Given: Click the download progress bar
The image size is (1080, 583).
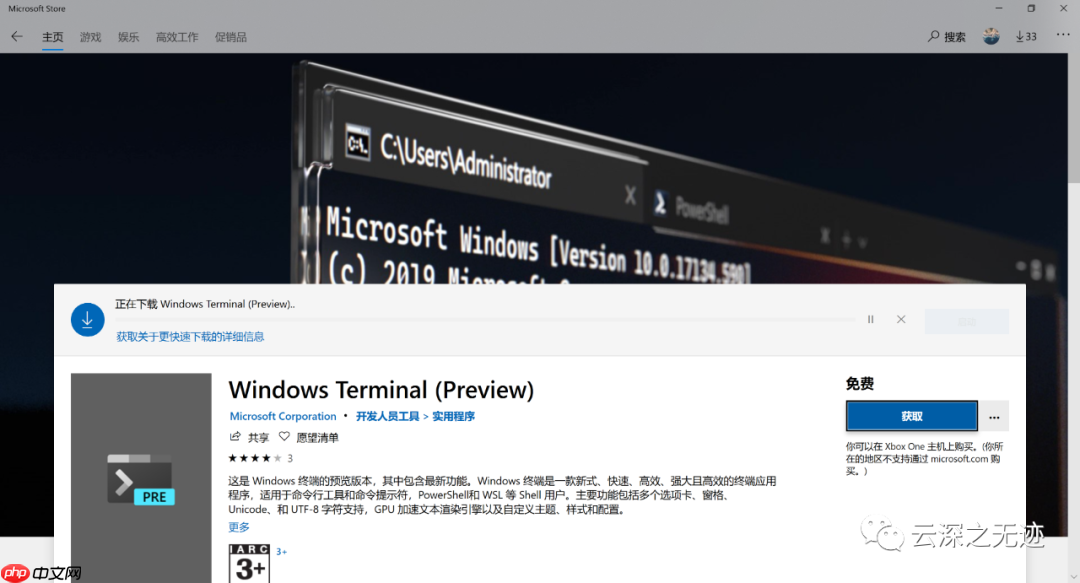Looking at the screenshot, I should pos(485,320).
